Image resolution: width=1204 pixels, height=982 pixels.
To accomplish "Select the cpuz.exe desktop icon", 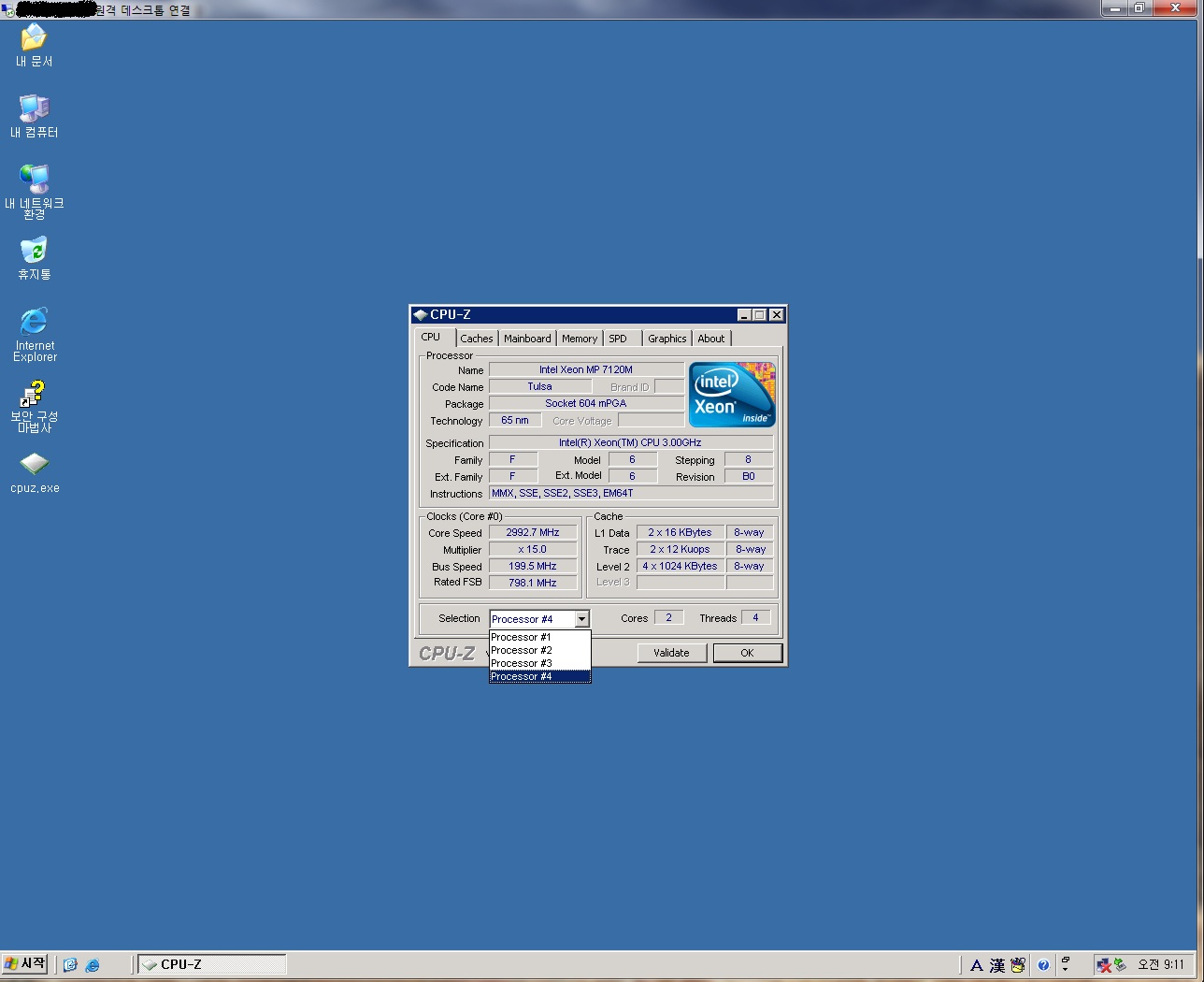I will pos(35,473).
